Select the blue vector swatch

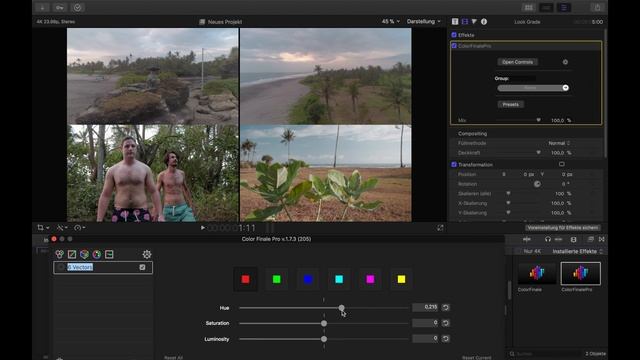coord(308,279)
